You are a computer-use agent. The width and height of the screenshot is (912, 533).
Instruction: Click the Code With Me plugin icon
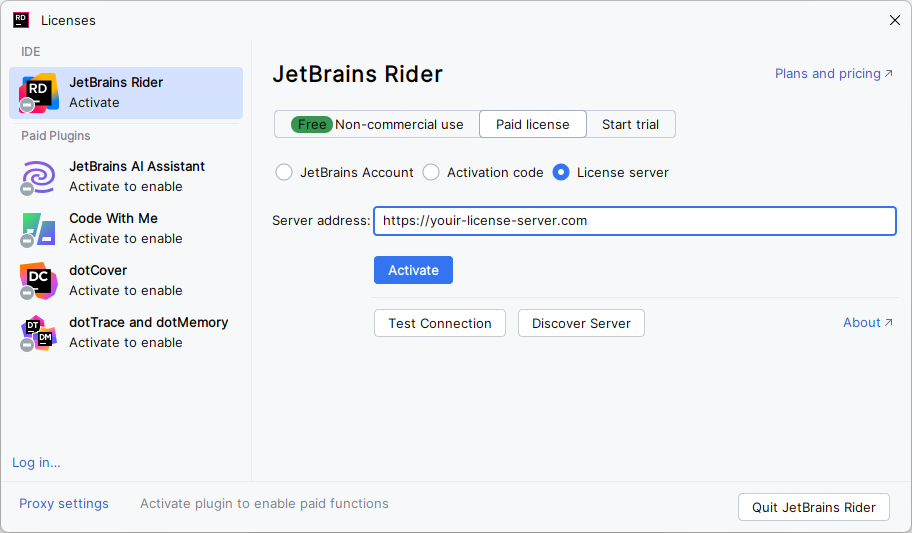click(39, 229)
